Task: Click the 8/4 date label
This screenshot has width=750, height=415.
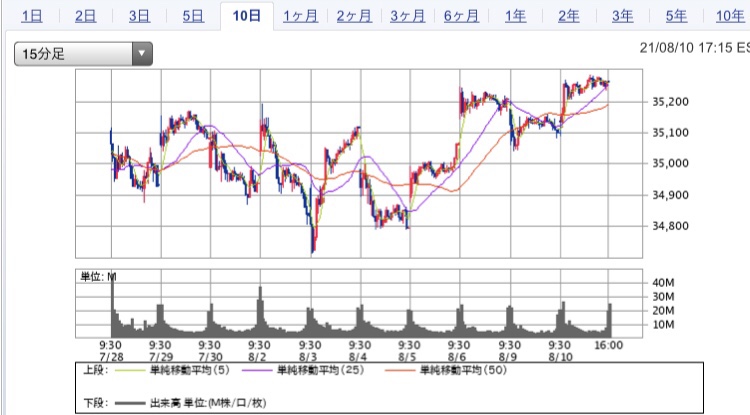Action: click(x=359, y=357)
